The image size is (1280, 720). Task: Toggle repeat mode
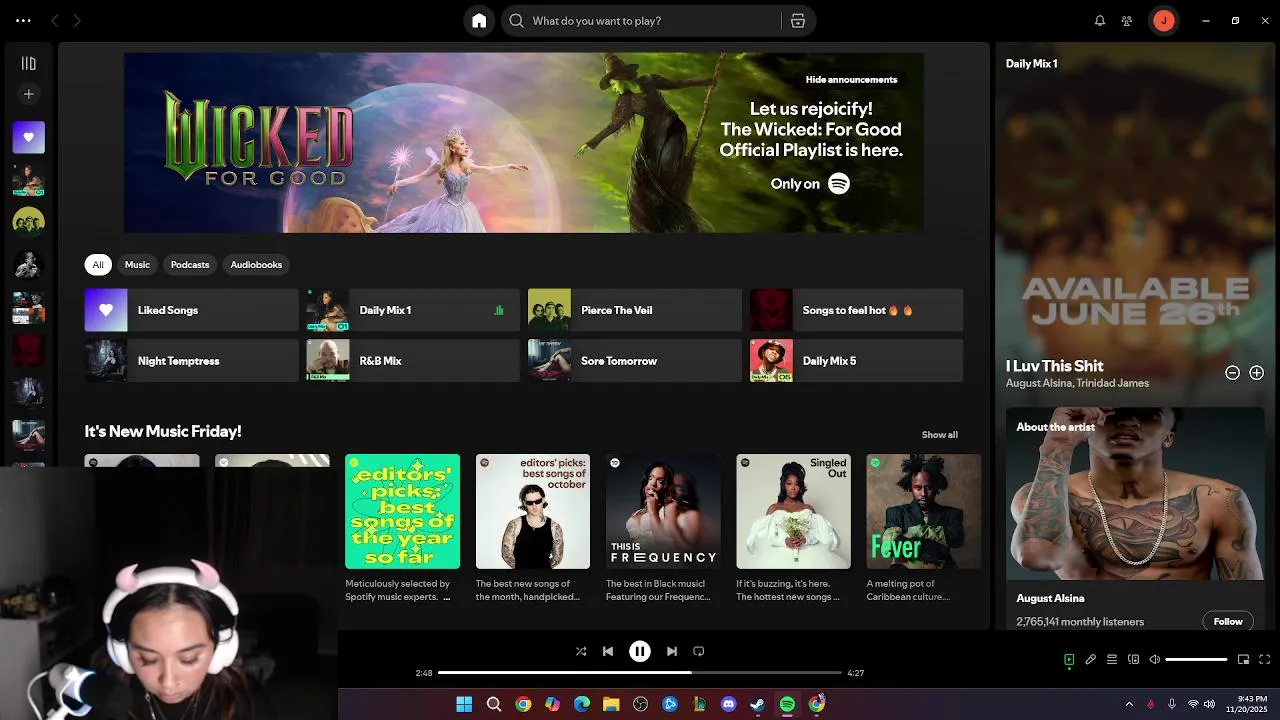point(699,651)
